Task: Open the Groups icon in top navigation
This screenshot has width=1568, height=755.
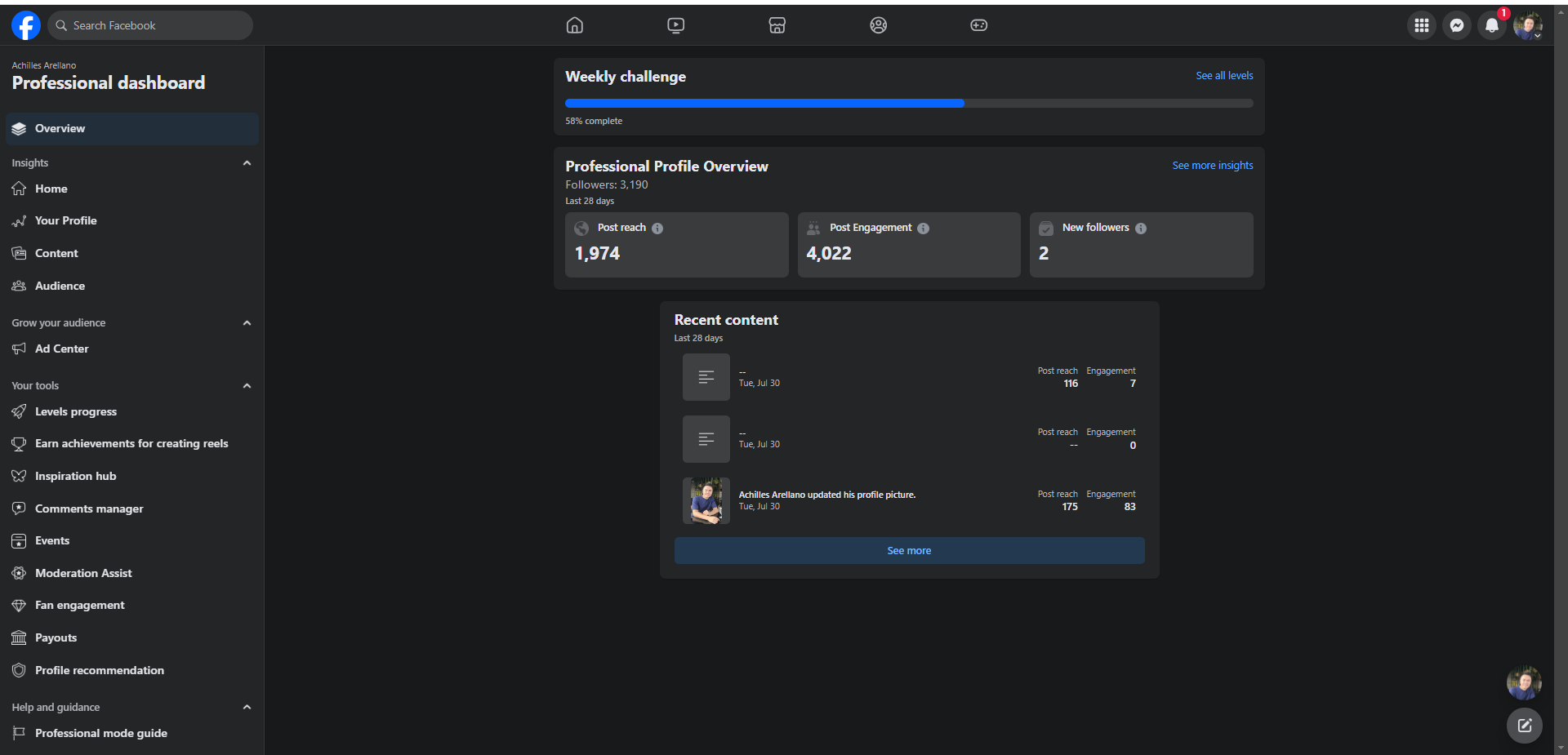Action: (879, 25)
